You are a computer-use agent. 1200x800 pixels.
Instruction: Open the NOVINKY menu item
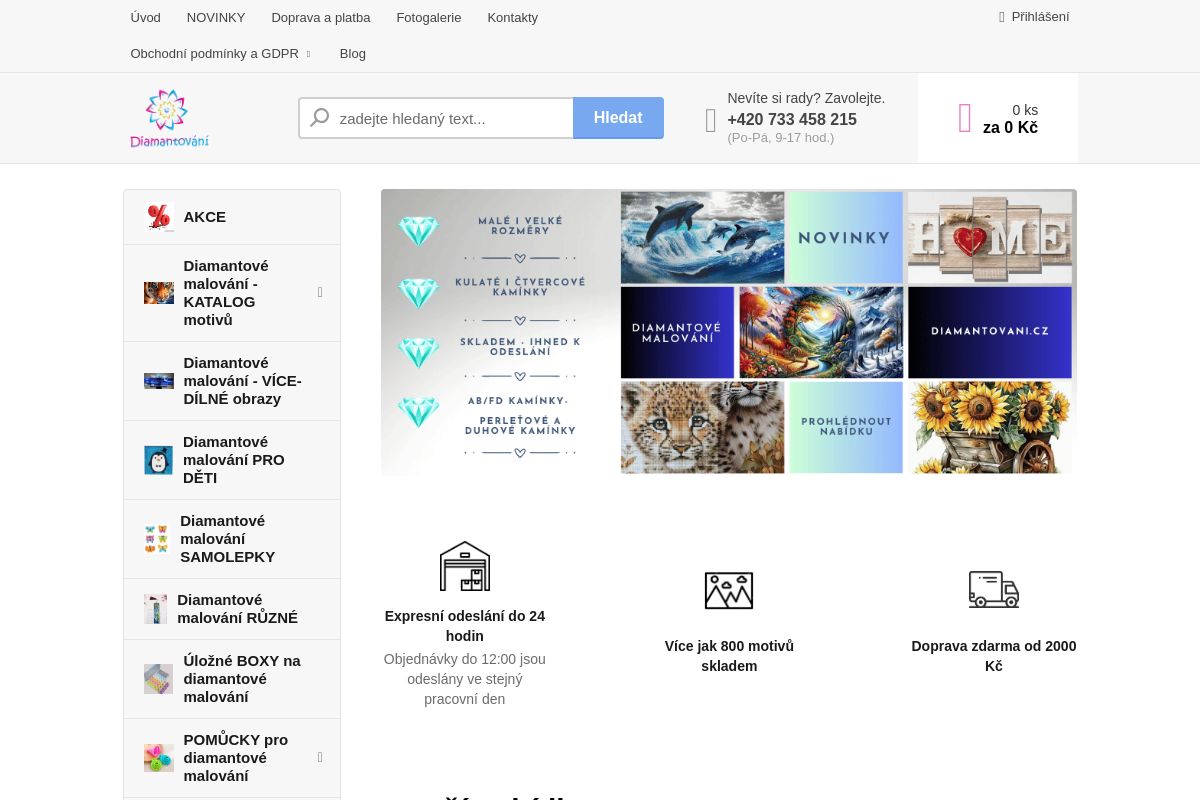coord(216,18)
